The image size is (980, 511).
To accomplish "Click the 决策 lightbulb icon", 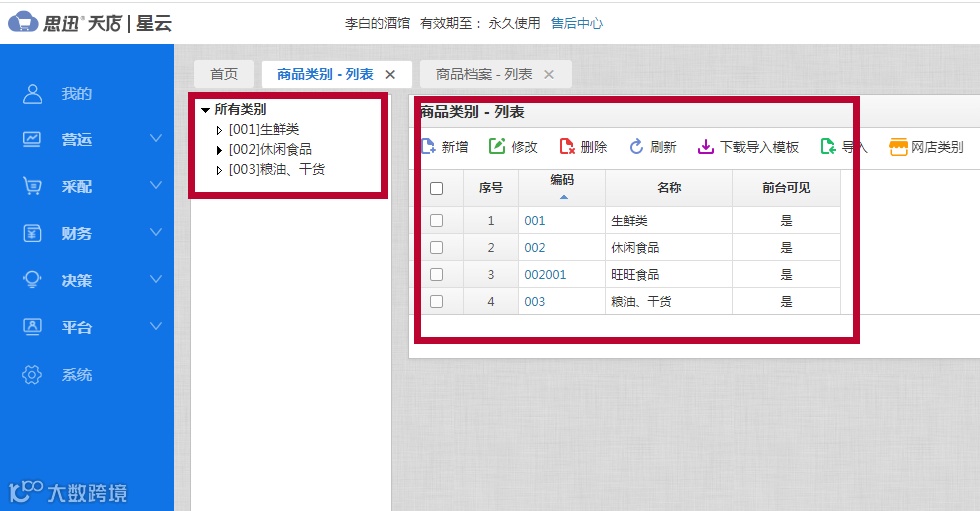I will pos(32,280).
